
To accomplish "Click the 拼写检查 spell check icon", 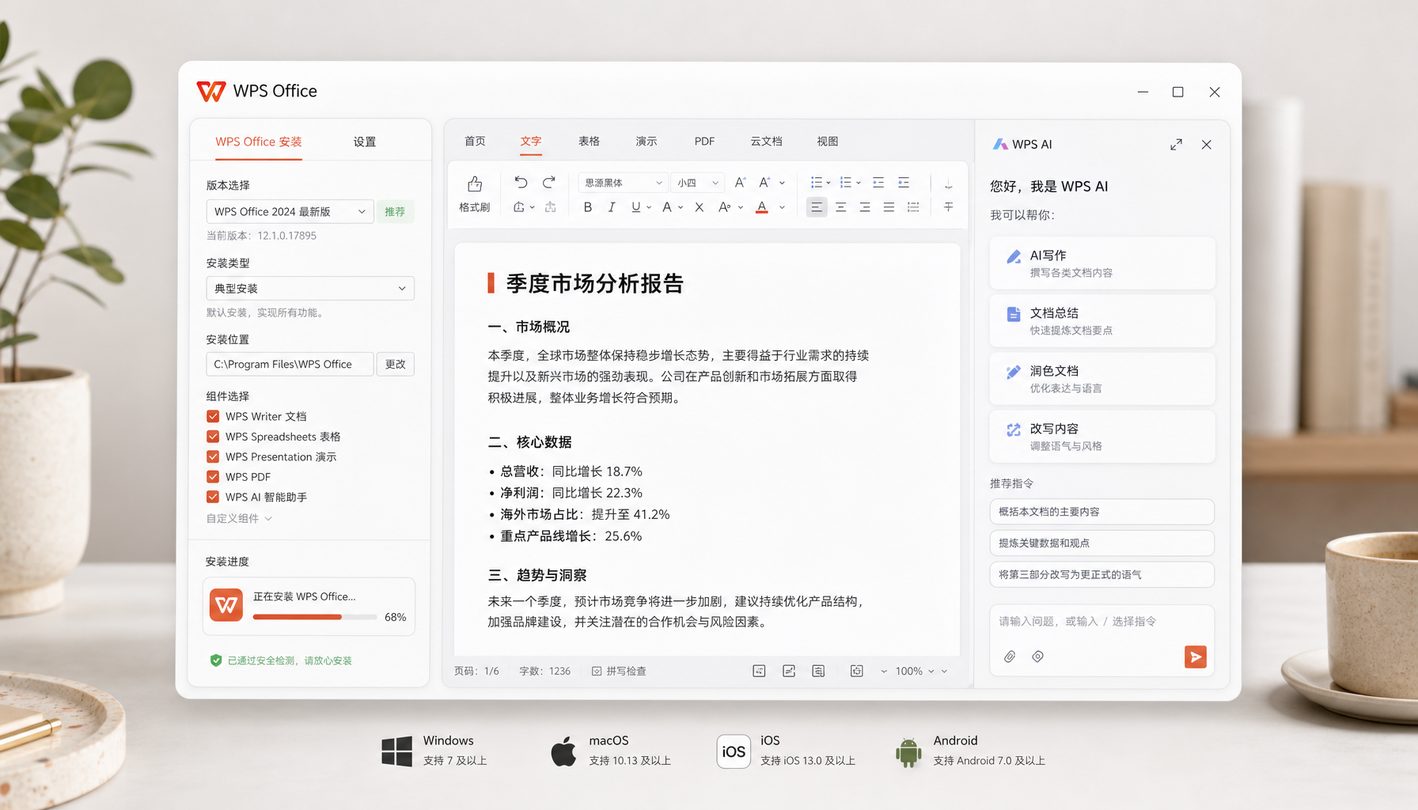I will tap(597, 671).
